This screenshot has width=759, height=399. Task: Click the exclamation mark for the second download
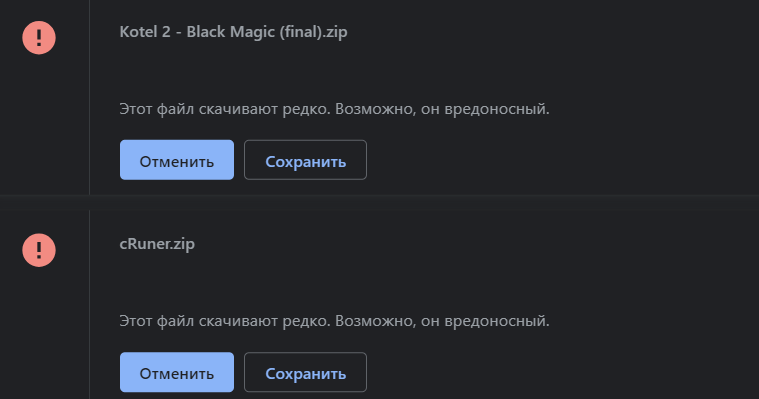(x=39, y=250)
